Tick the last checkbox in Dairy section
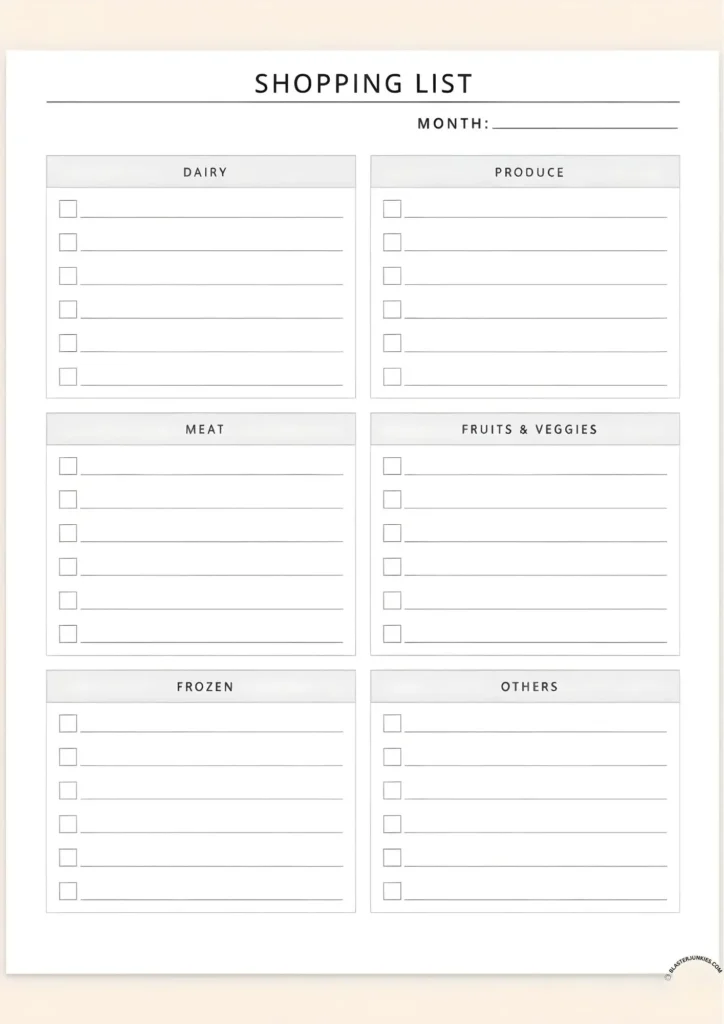Screen dimensions: 724x1024 coord(68,377)
